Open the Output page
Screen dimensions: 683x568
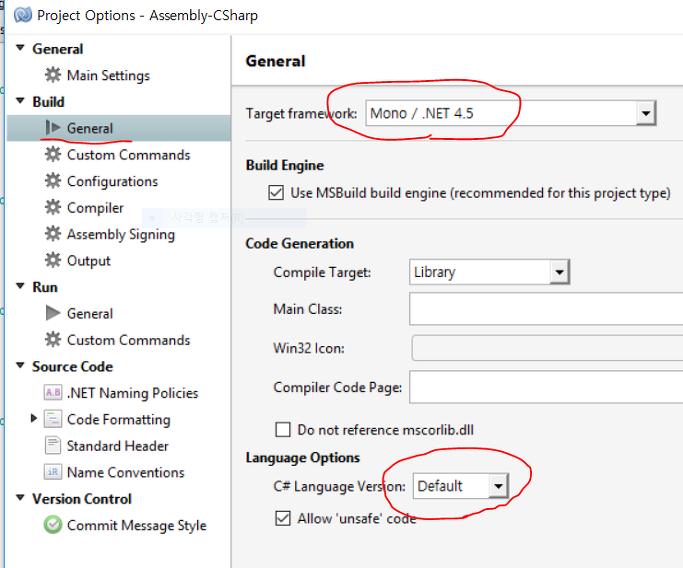(x=89, y=261)
